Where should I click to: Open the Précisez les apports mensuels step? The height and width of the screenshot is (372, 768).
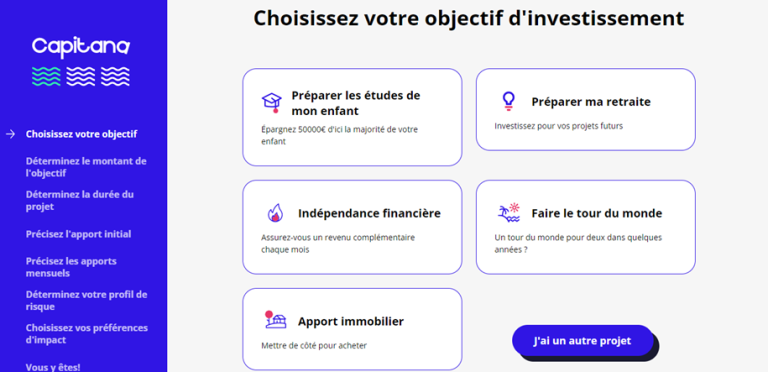point(72,267)
